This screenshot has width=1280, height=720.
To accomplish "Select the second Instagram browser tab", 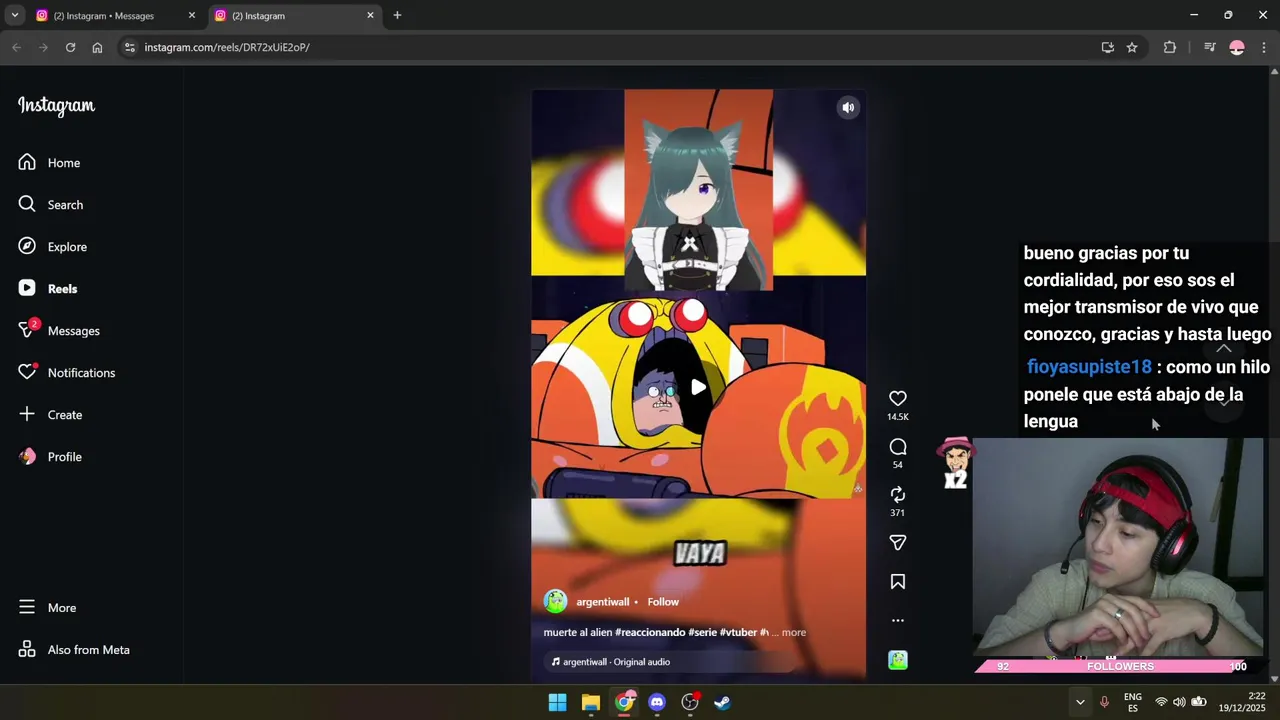I will pyautogui.click(x=295, y=16).
